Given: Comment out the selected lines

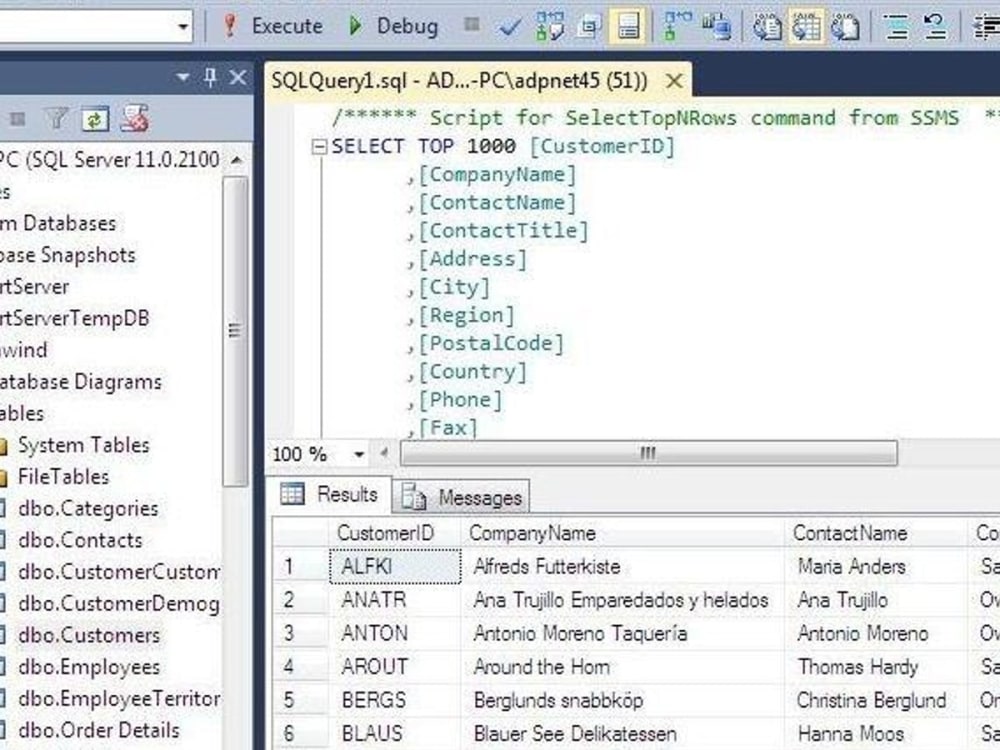Looking at the screenshot, I should point(897,27).
